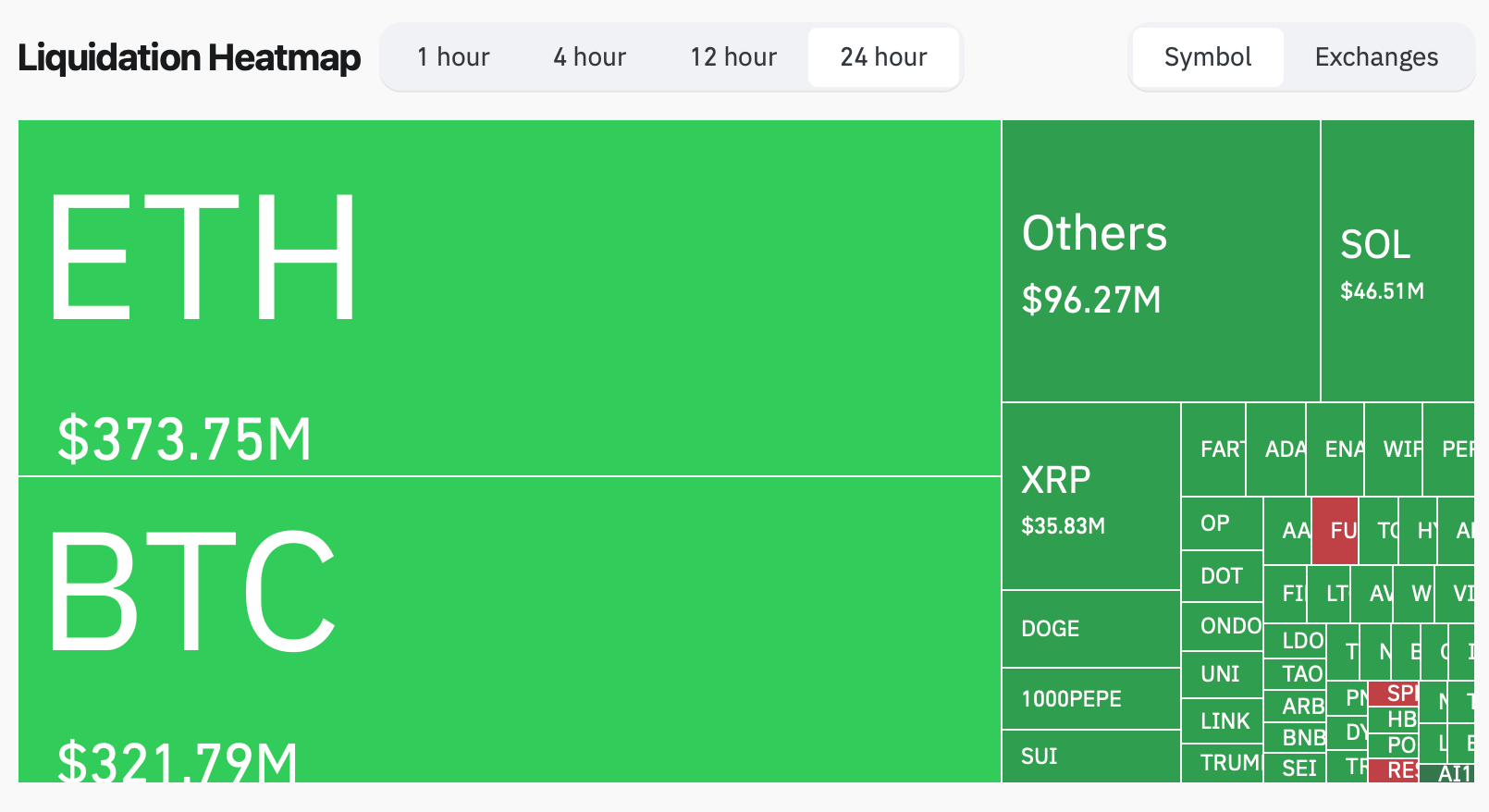The image size is (1489, 812).
Task: Select the 24 hour tab
Action: pos(883,57)
